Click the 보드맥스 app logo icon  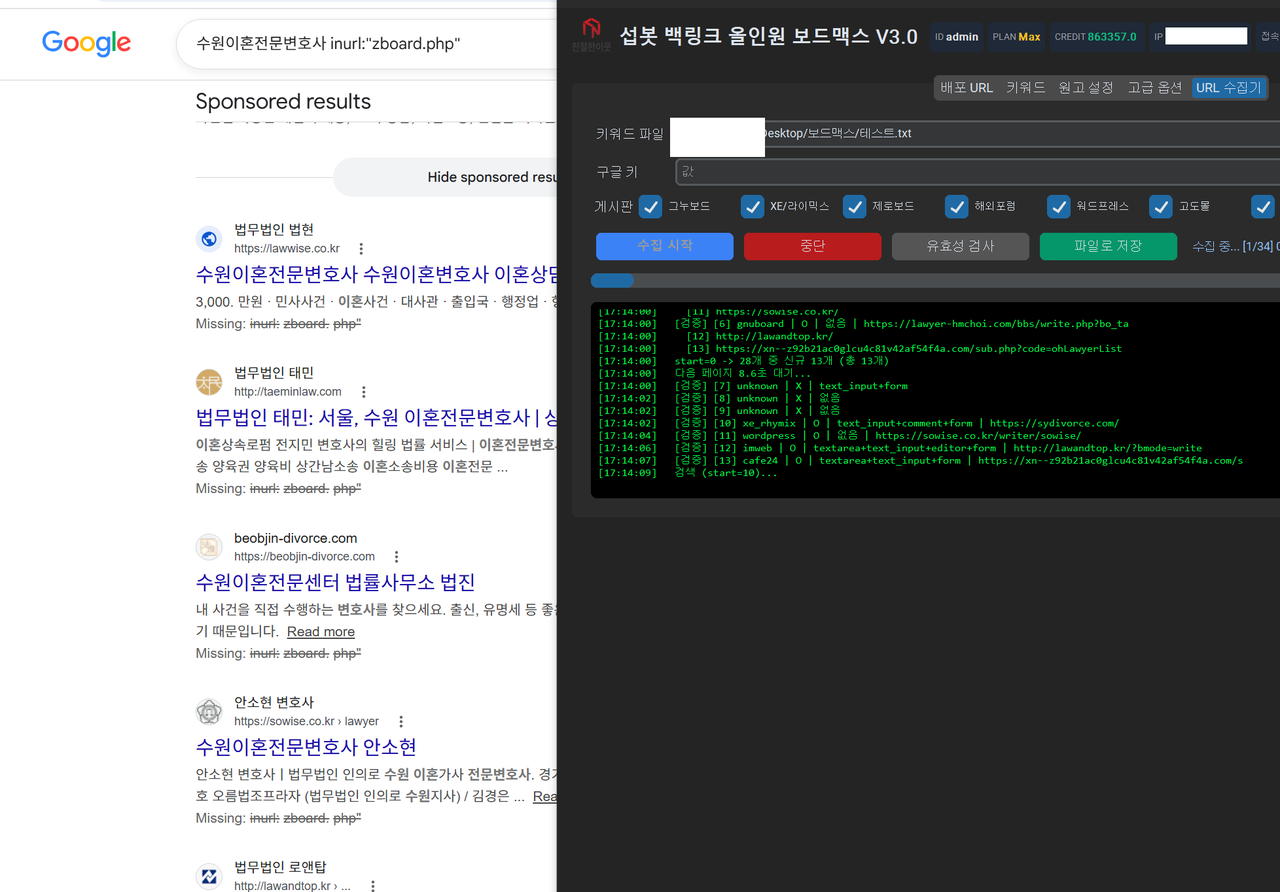pos(591,28)
